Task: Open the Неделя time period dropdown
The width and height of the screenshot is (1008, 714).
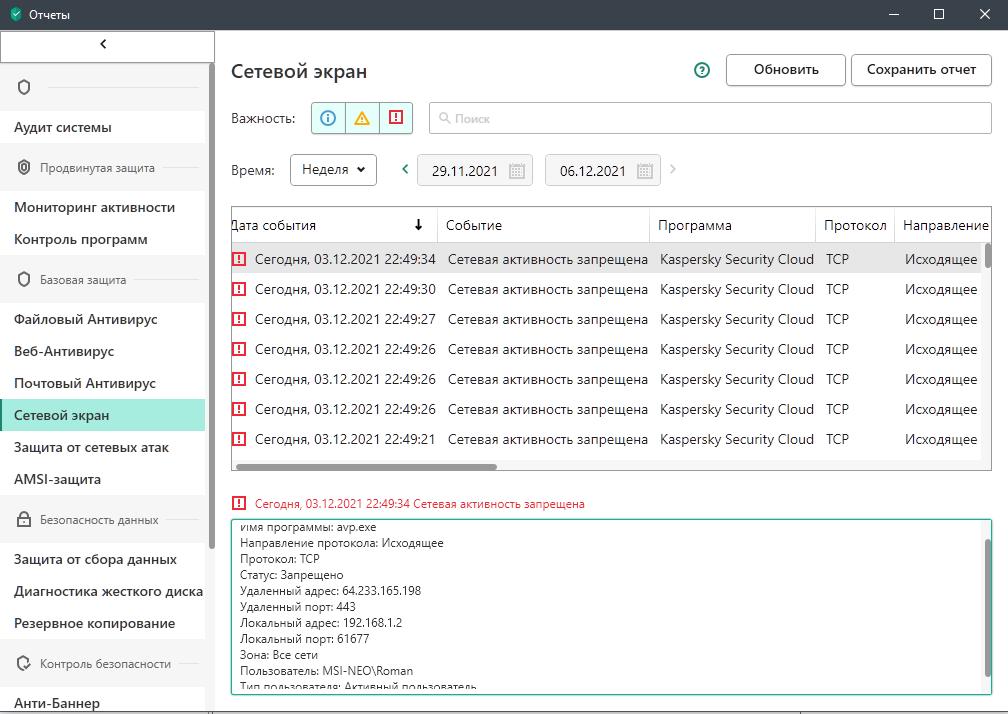Action: [333, 170]
